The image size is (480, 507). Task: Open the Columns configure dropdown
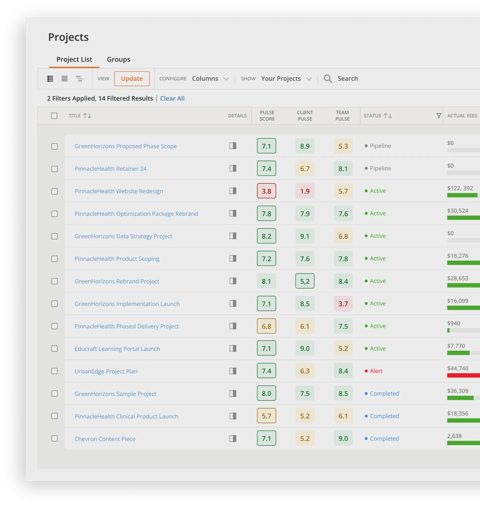point(210,79)
